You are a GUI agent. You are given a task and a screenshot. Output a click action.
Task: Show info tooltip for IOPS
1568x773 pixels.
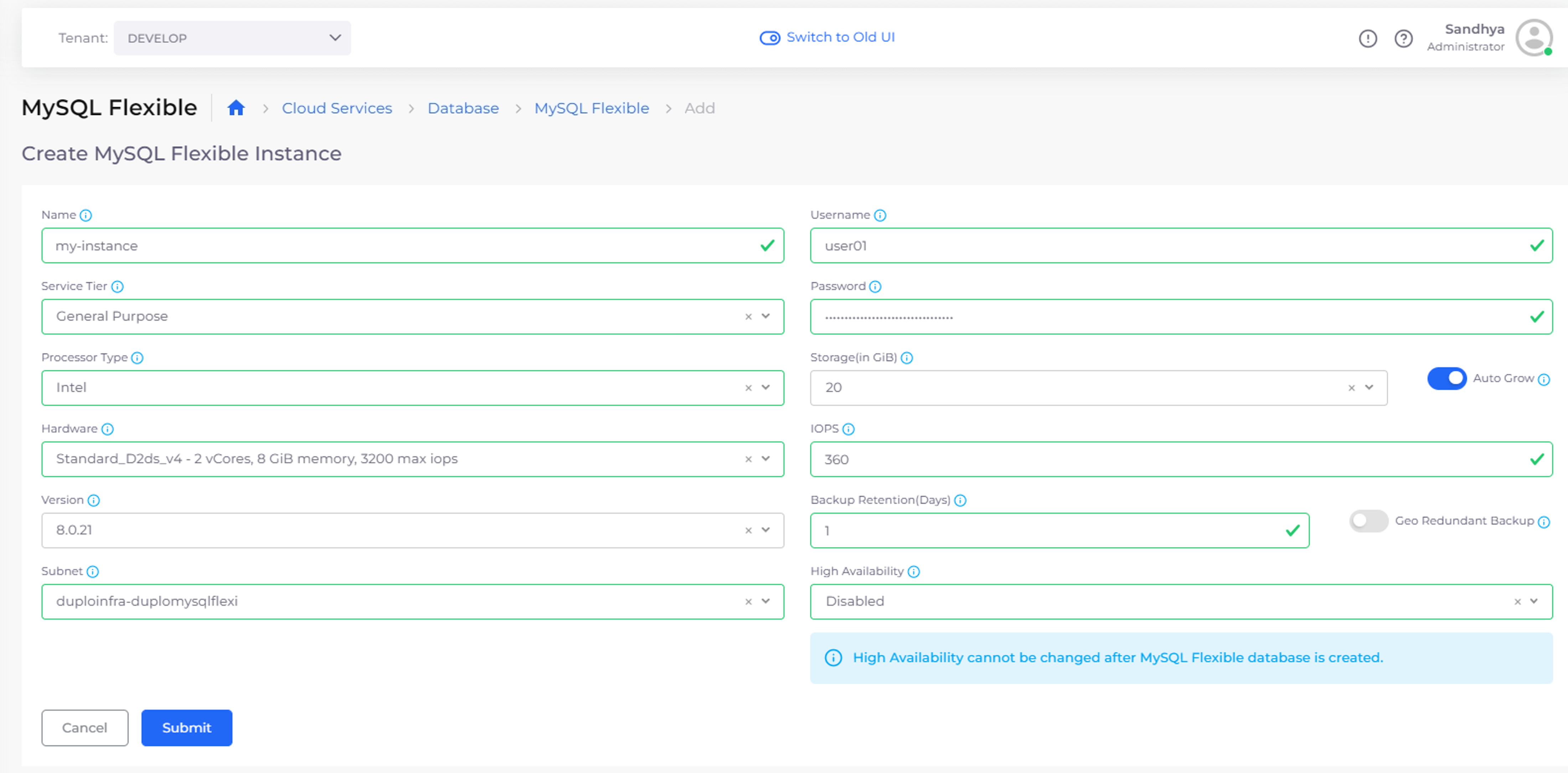point(849,429)
